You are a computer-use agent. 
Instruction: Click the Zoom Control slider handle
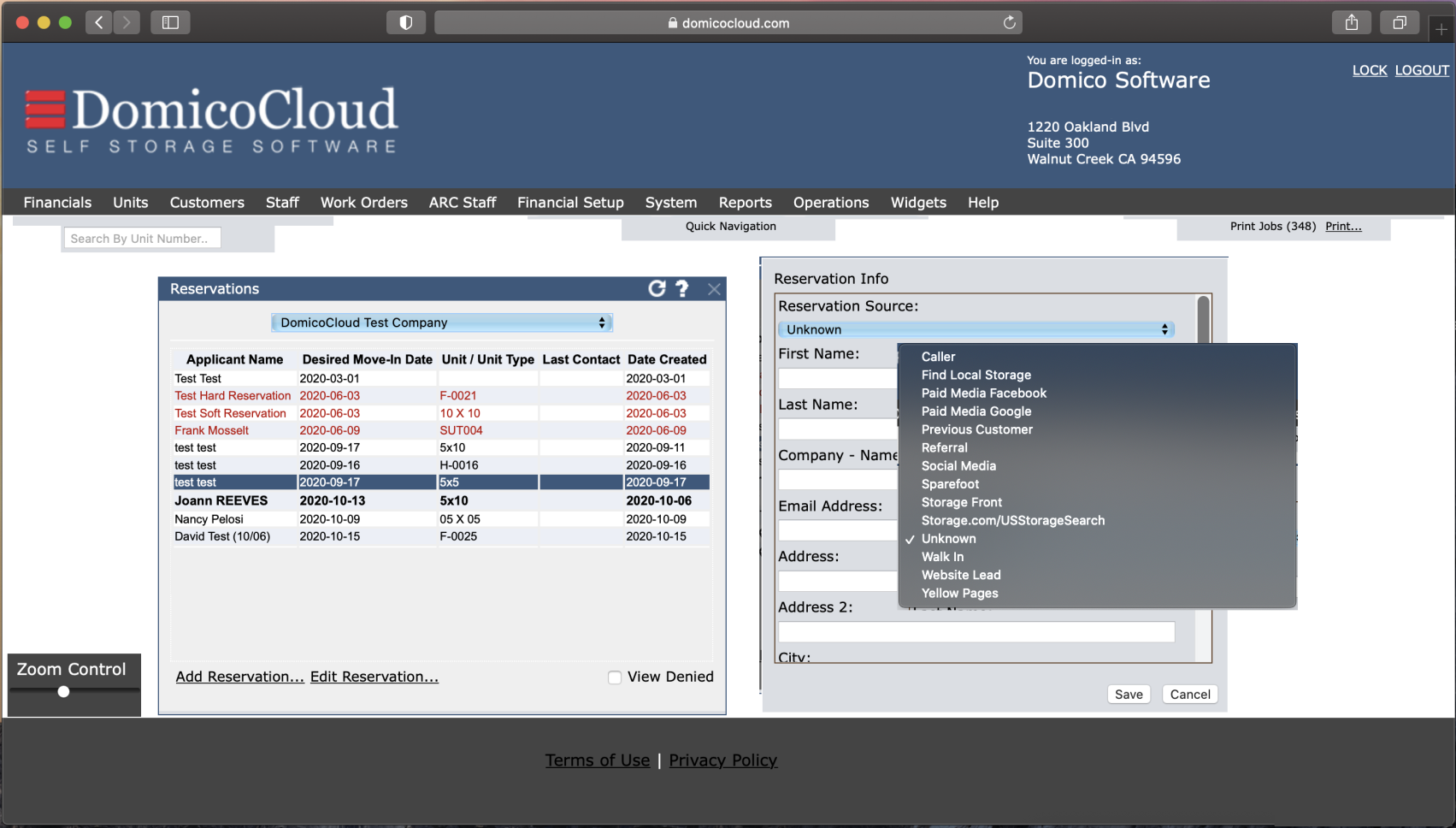click(63, 692)
